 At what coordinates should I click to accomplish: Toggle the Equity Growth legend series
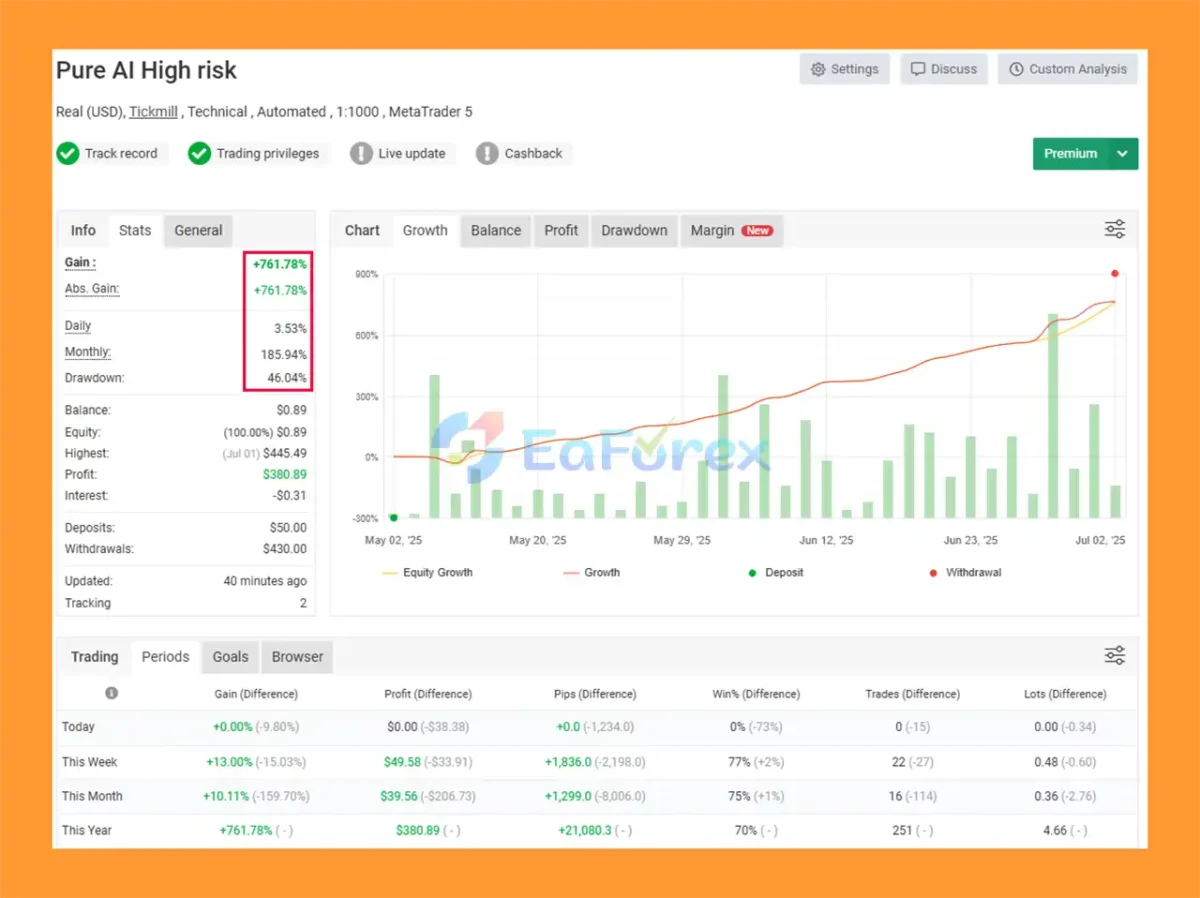(427, 573)
